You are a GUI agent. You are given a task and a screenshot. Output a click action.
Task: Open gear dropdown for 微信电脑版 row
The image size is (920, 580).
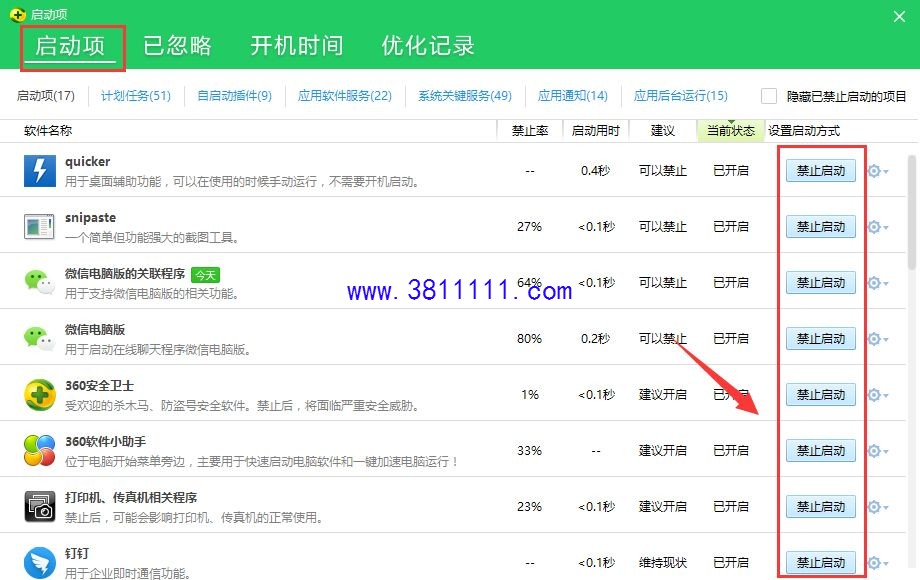[x=878, y=338]
